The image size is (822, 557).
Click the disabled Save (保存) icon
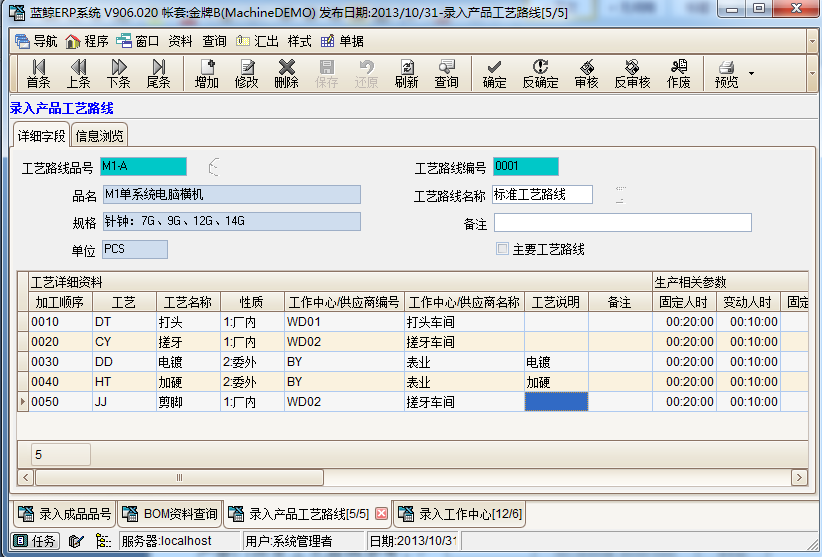(326, 74)
